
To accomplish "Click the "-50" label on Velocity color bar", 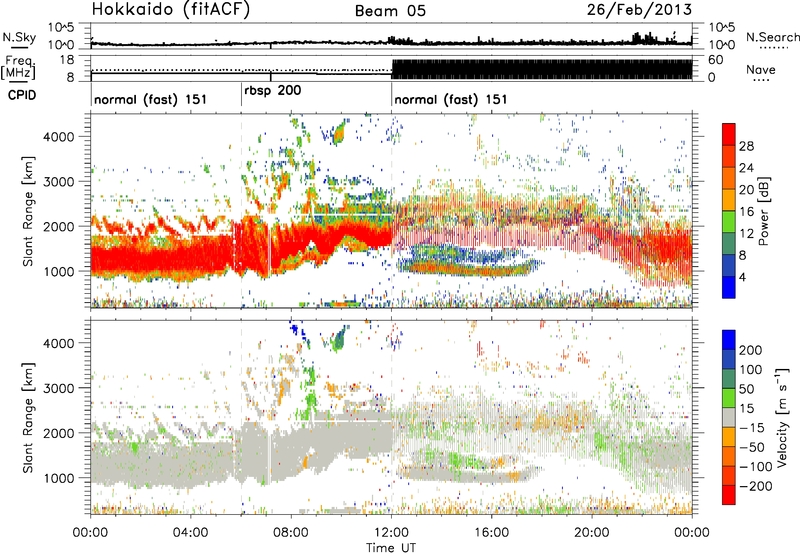I will pyautogui.click(x=752, y=448).
